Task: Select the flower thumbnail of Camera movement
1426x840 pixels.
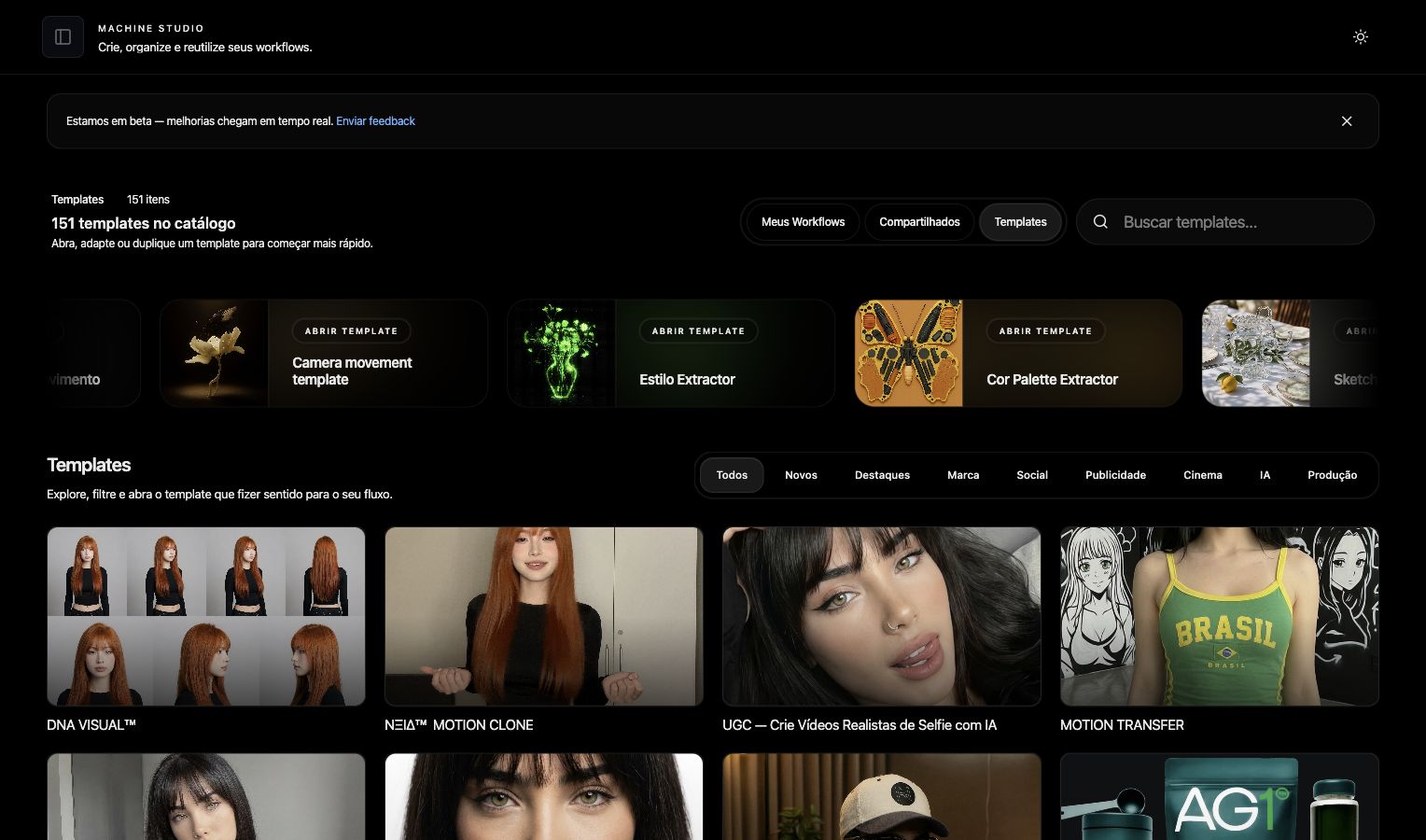Action: pos(215,353)
